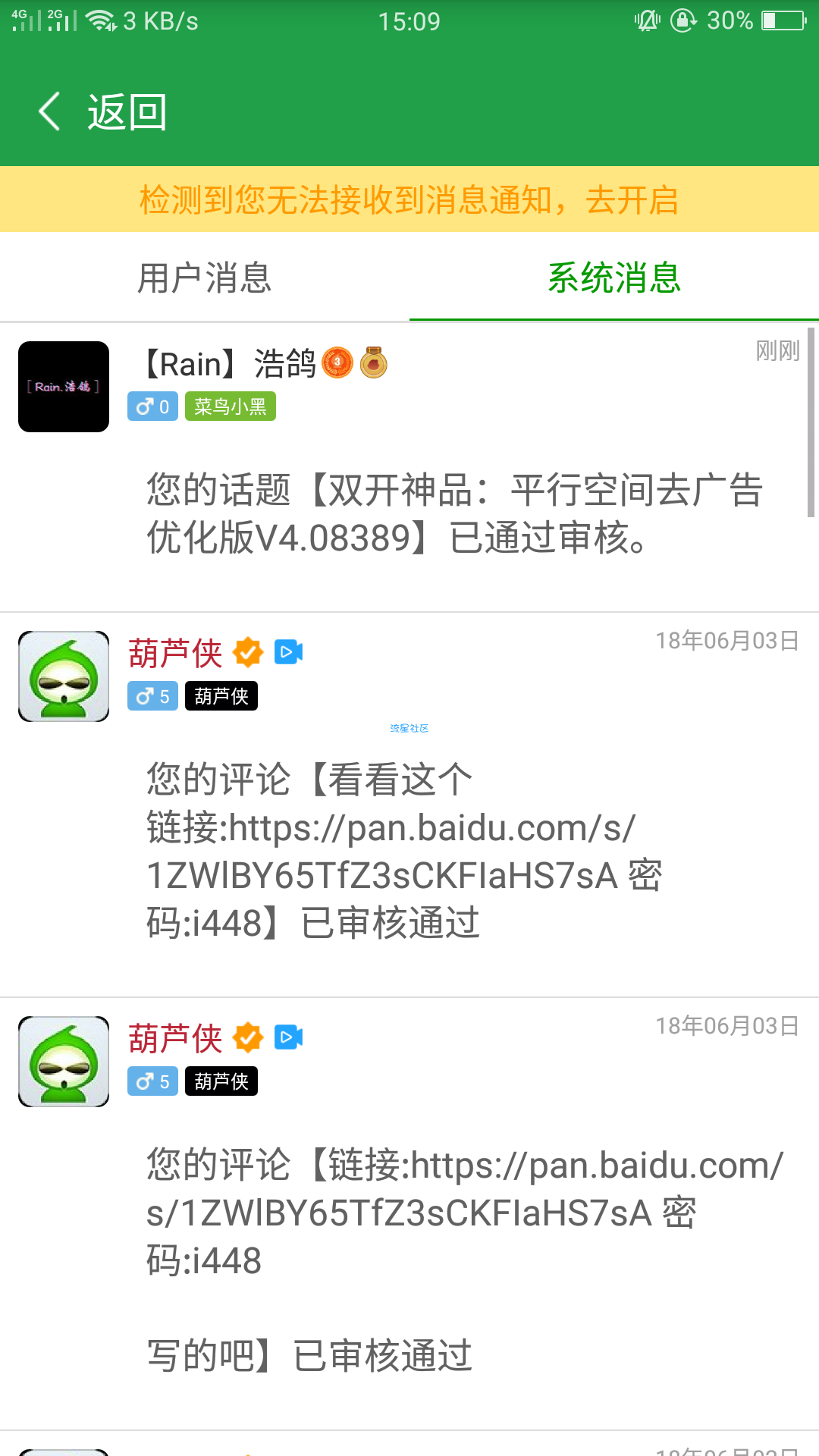Tap the scrollbar on right edge

pyautogui.click(x=811, y=422)
